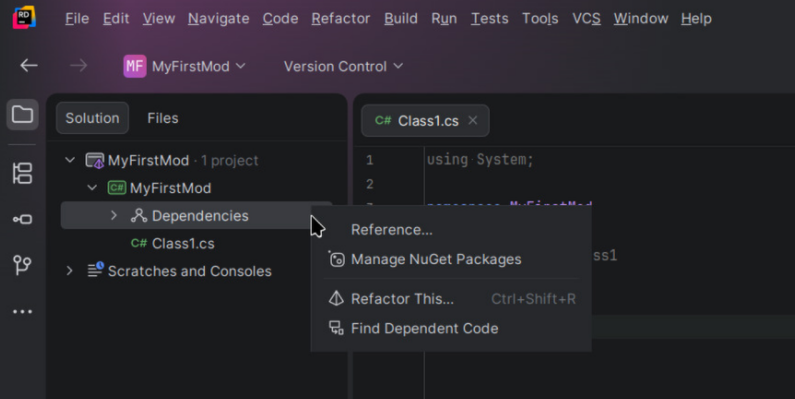Open the Edit menu

pos(116,19)
